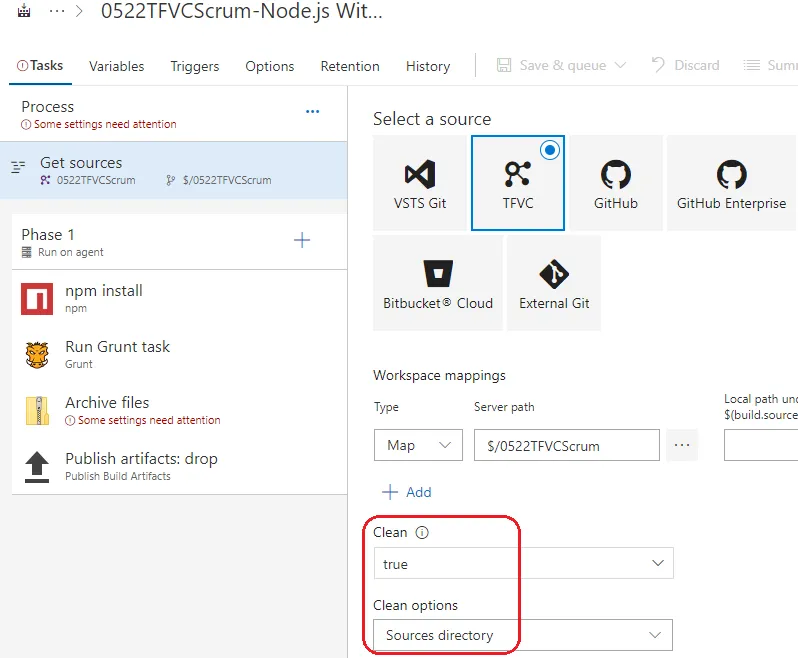The image size is (798, 658).
Task: Select the Phase 1 header
Action: tap(179, 242)
